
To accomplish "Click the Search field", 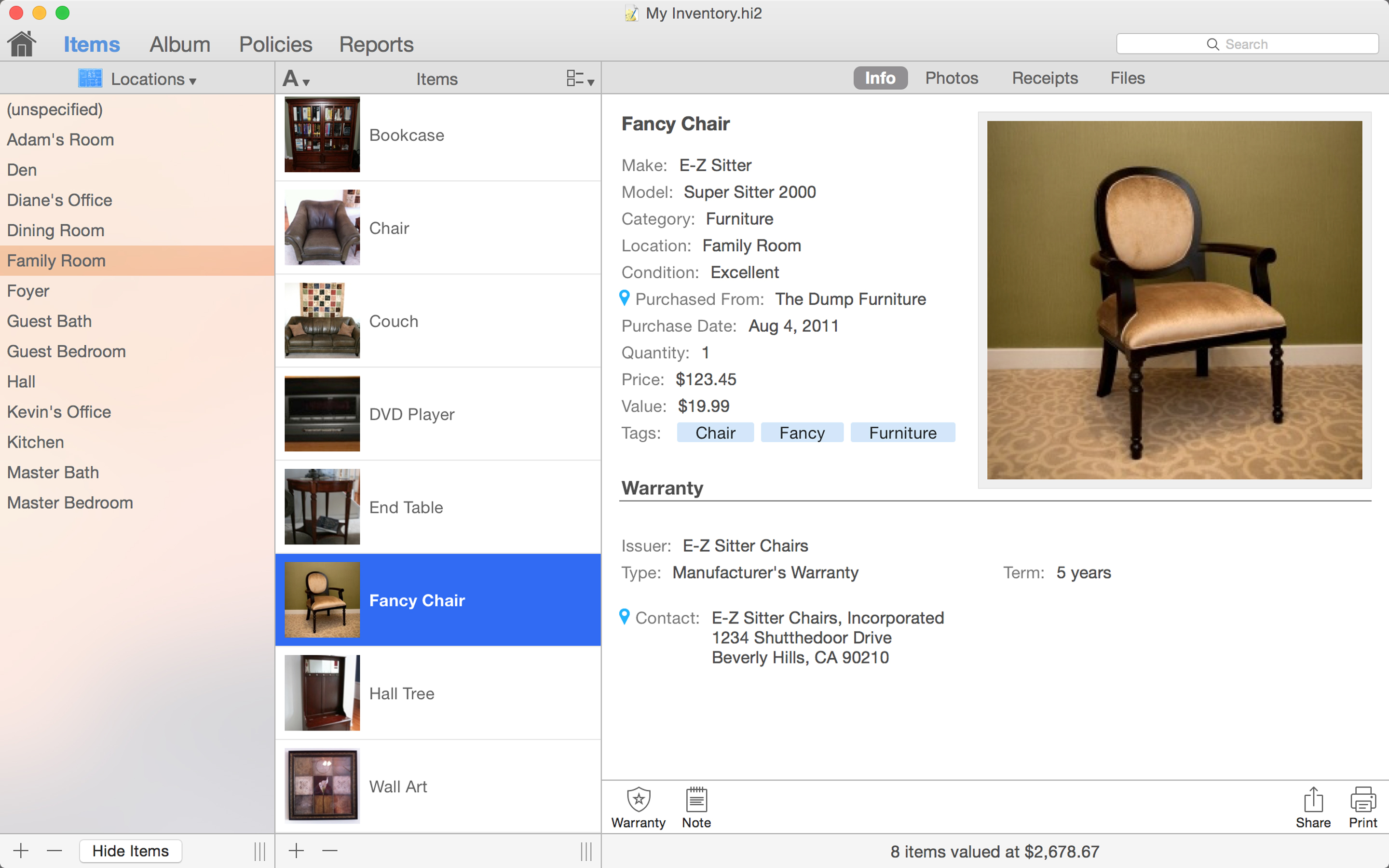I will coord(1247,44).
